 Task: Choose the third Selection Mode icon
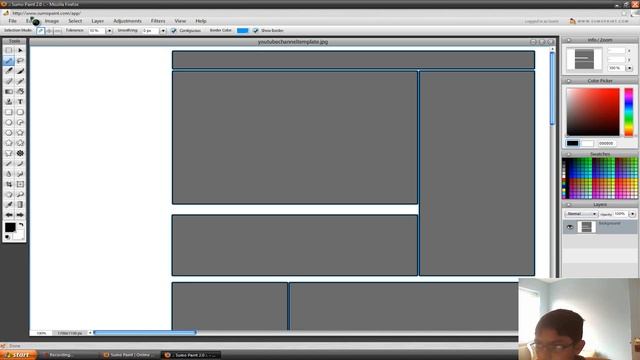pos(58,31)
